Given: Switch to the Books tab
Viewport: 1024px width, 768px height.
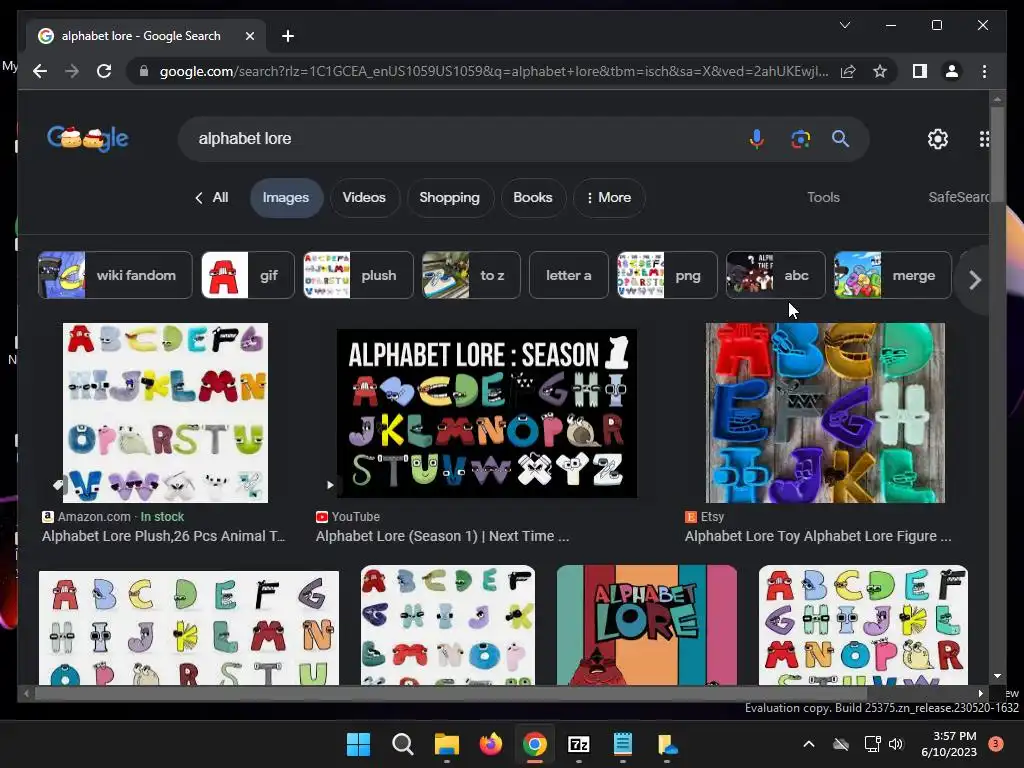Looking at the screenshot, I should (533, 197).
